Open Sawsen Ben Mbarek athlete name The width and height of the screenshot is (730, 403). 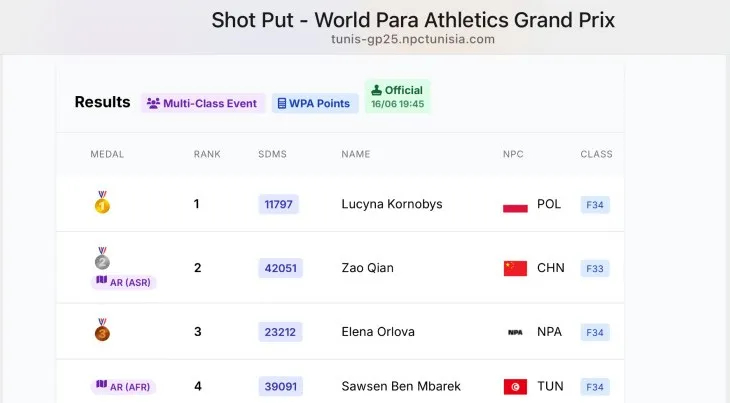(401, 386)
